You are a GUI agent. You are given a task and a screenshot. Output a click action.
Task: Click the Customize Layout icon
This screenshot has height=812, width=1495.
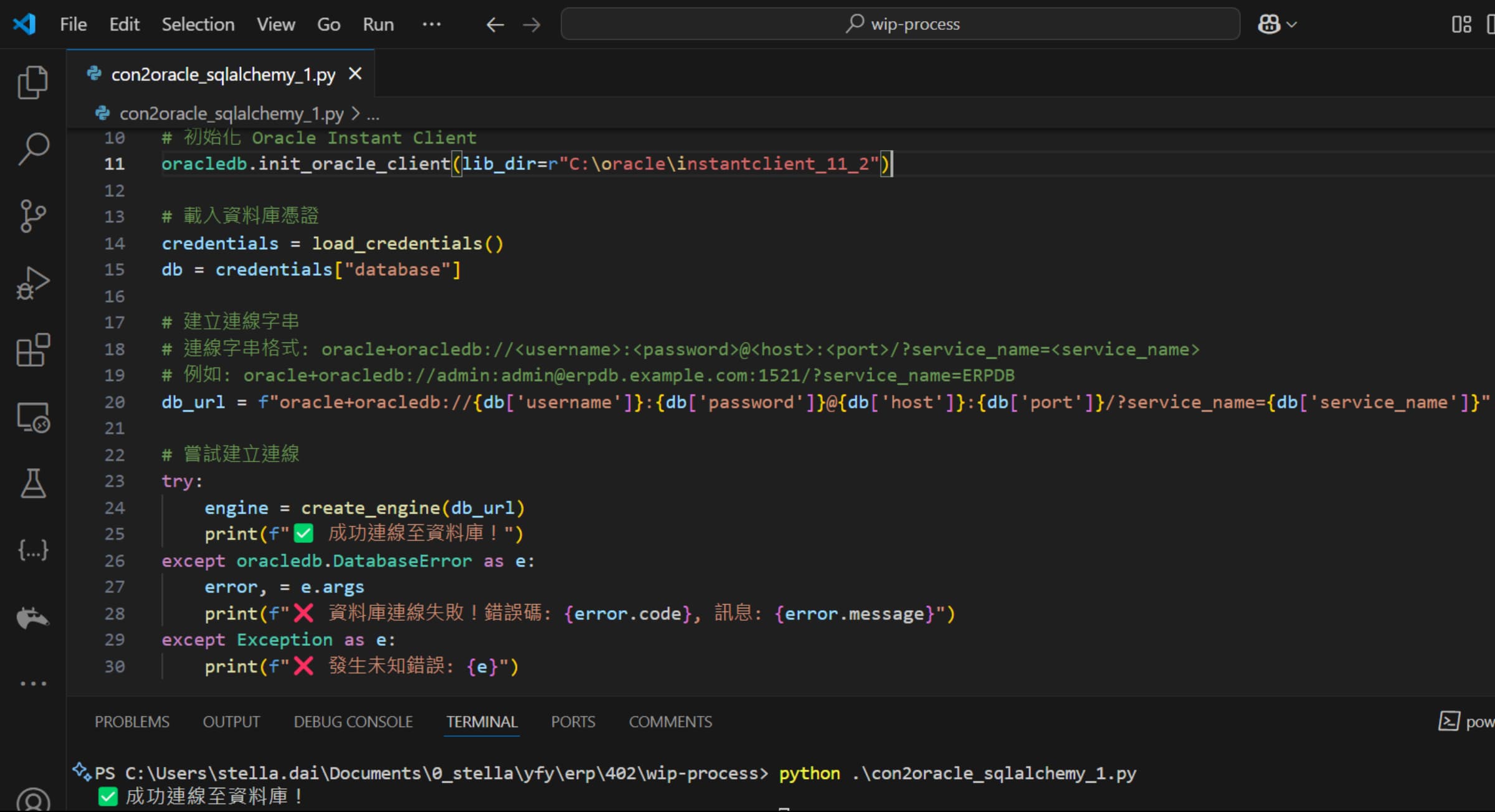coord(1461,24)
